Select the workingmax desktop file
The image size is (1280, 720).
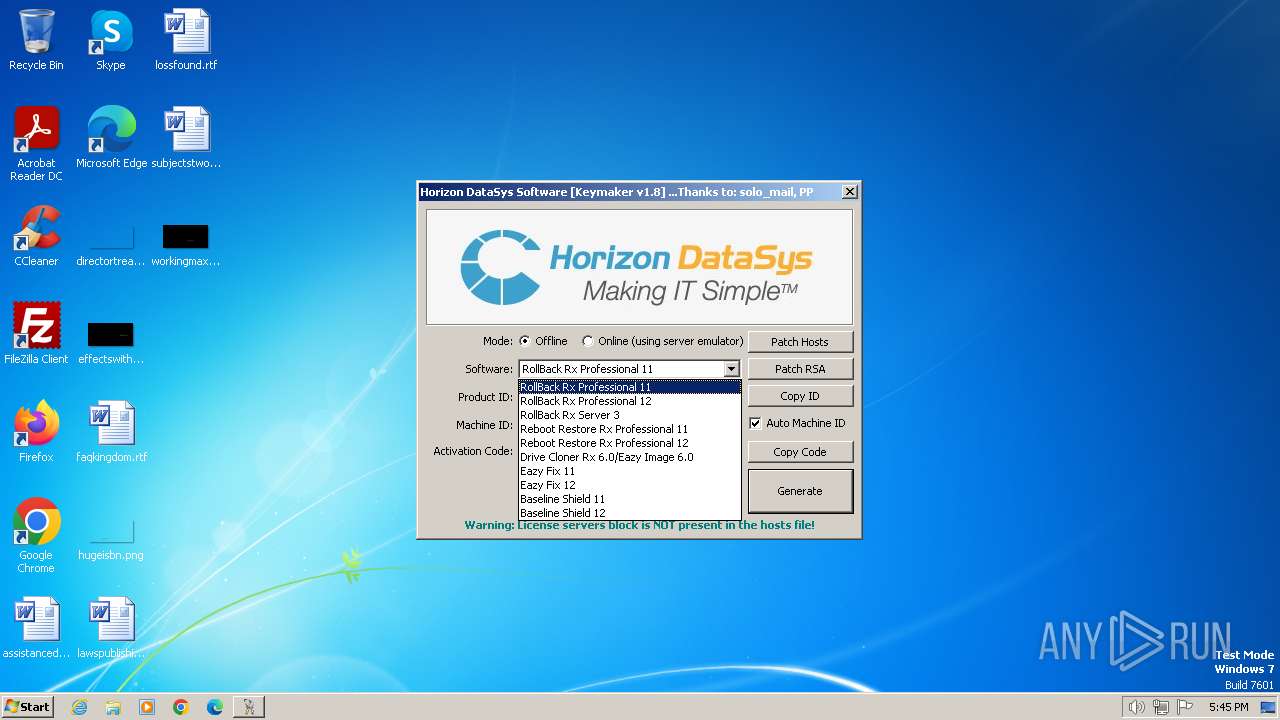pos(186,245)
